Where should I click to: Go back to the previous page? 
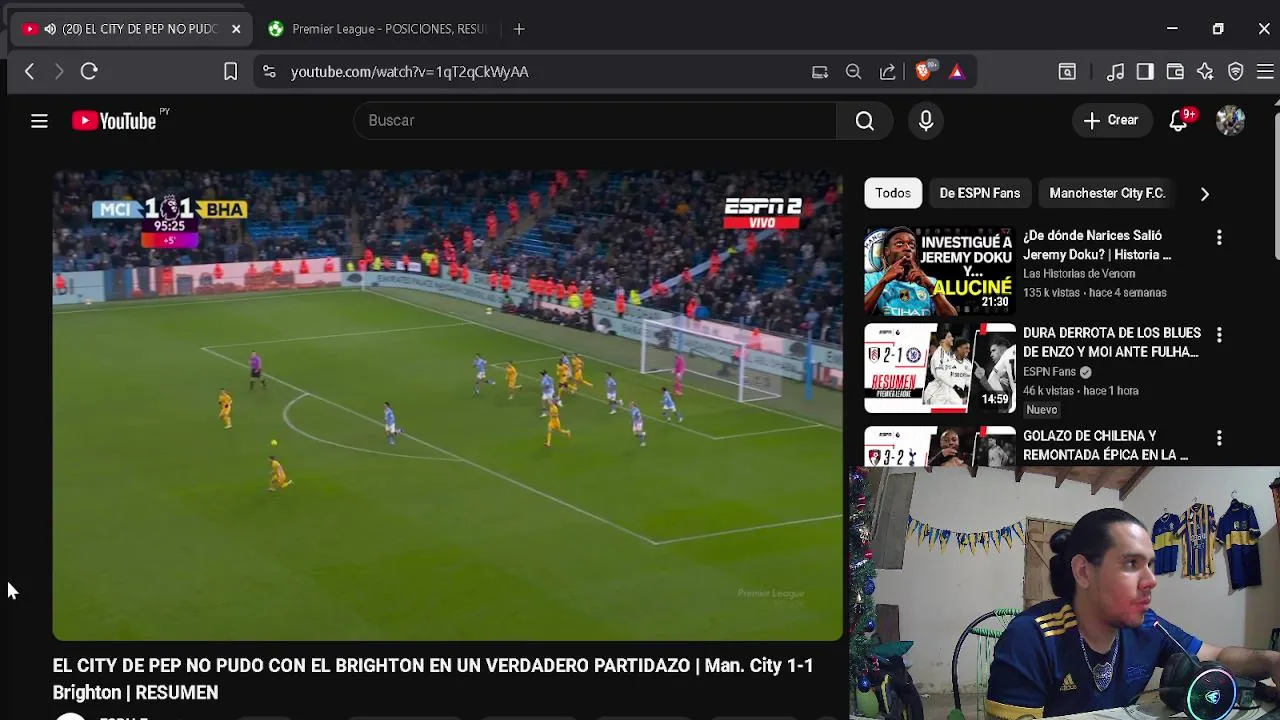[29, 71]
